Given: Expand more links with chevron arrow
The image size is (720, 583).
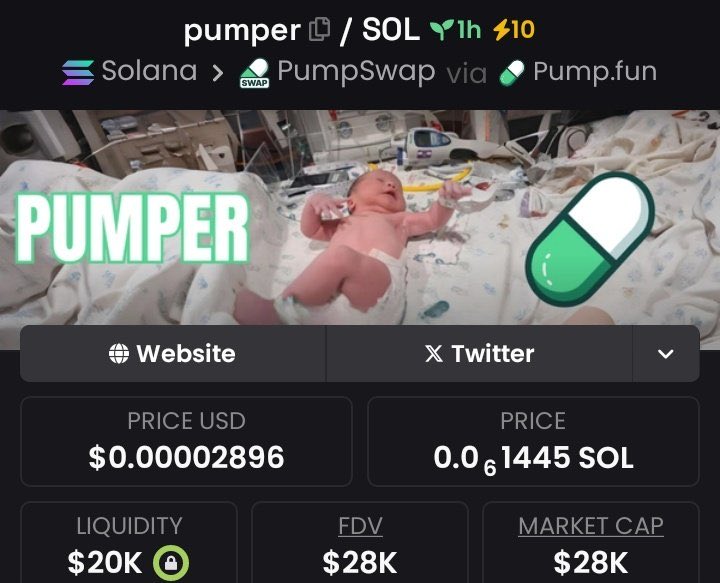Looking at the screenshot, I should tap(666, 353).
